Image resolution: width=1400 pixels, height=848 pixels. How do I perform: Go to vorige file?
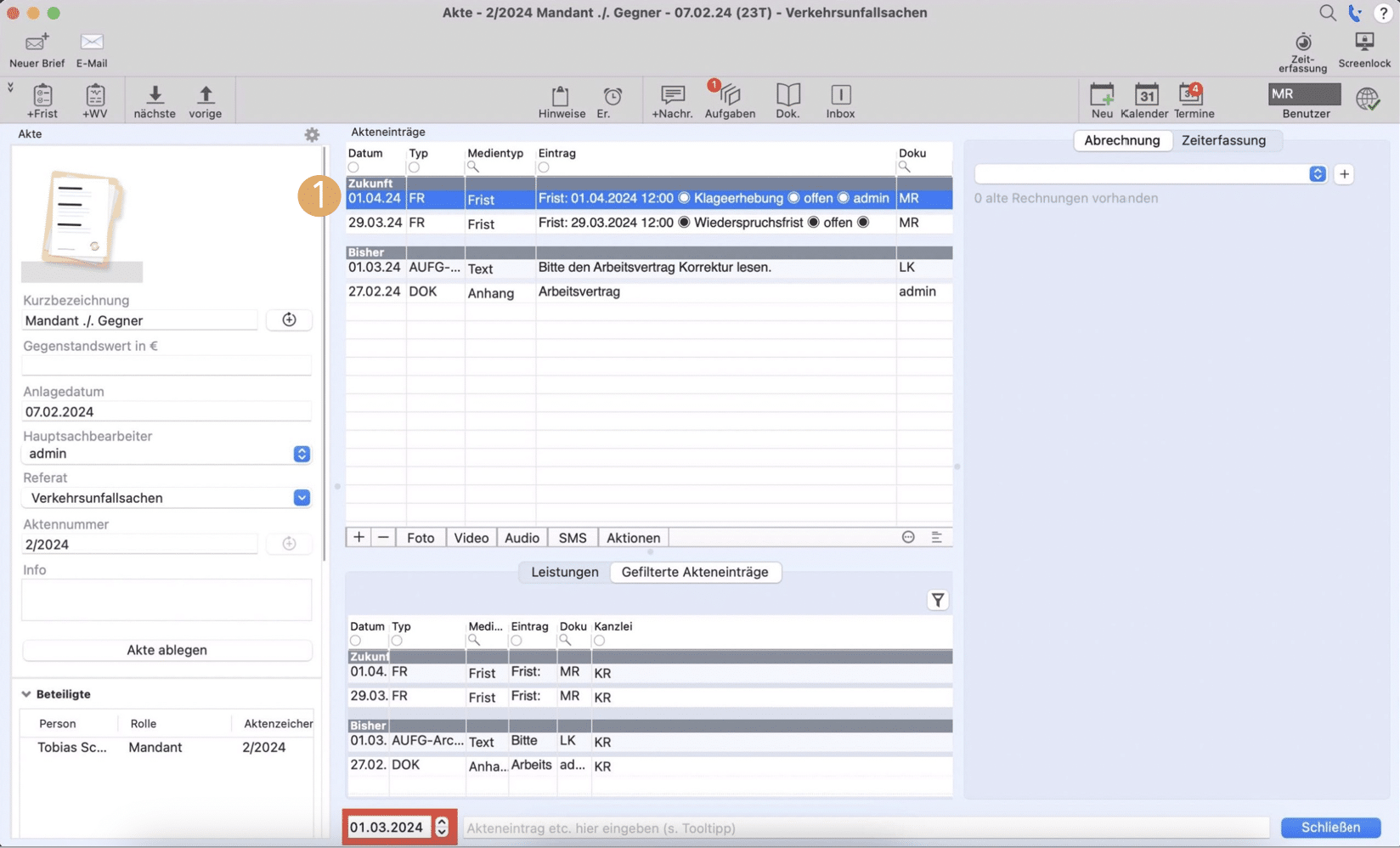pyautogui.click(x=206, y=101)
